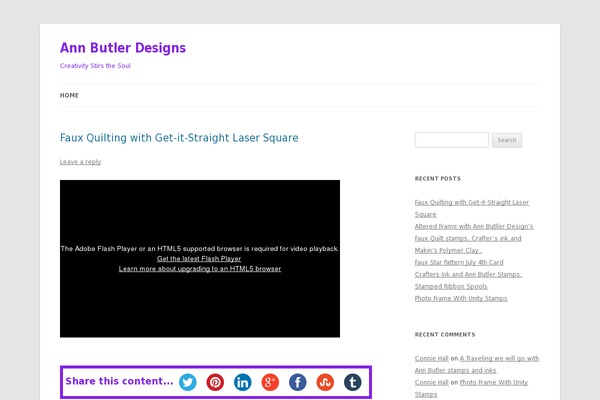Share on Google Plus icon
The height and width of the screenshot is (400, 600).
[x=270, y=382]
